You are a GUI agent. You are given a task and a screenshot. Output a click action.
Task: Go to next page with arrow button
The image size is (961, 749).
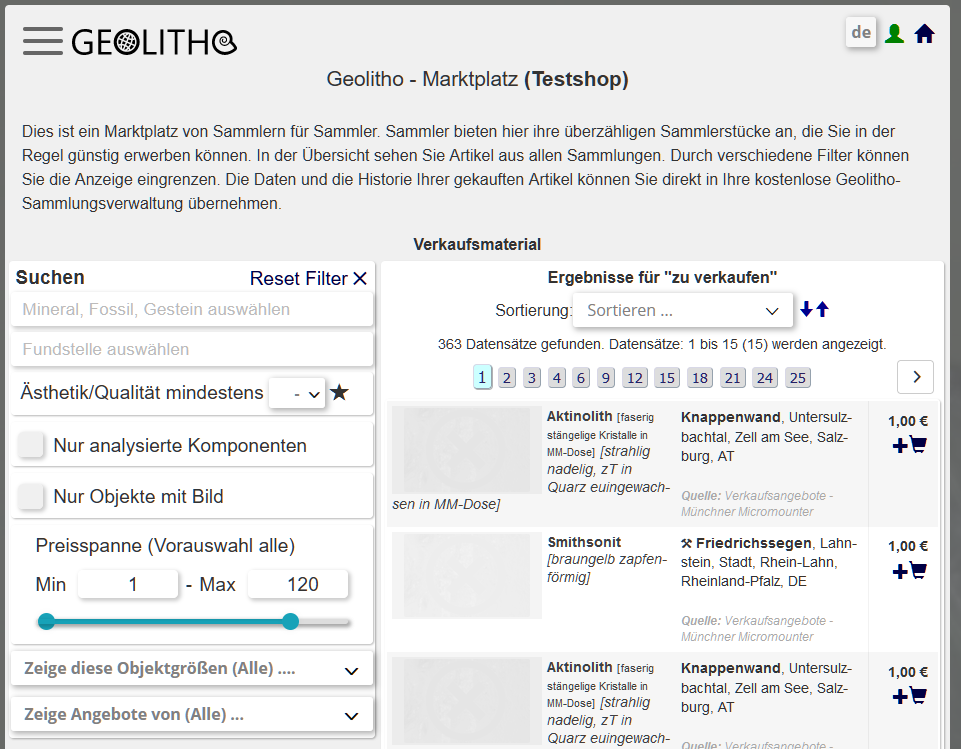point(915,377)
